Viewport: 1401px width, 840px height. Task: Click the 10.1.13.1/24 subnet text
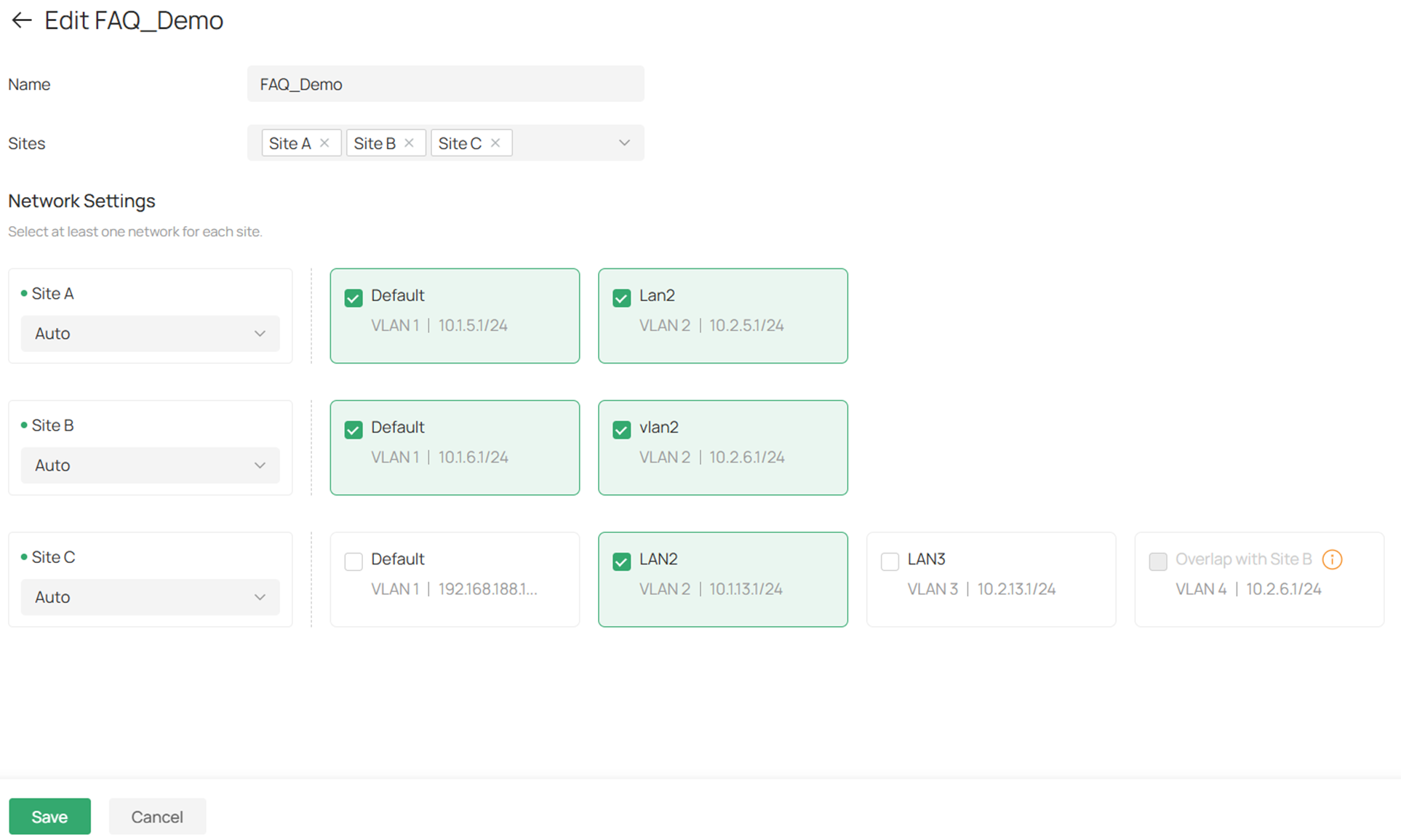[746, 589]
